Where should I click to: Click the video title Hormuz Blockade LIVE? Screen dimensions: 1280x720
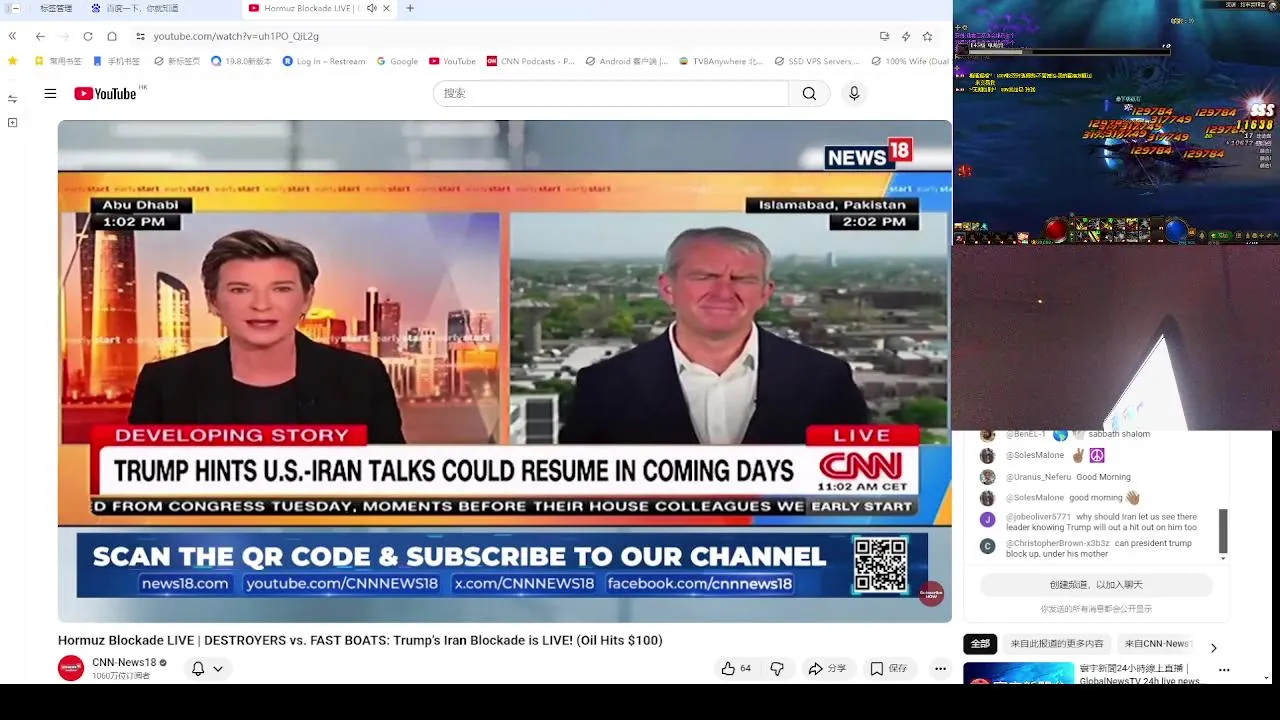click(x=360, y=640)
